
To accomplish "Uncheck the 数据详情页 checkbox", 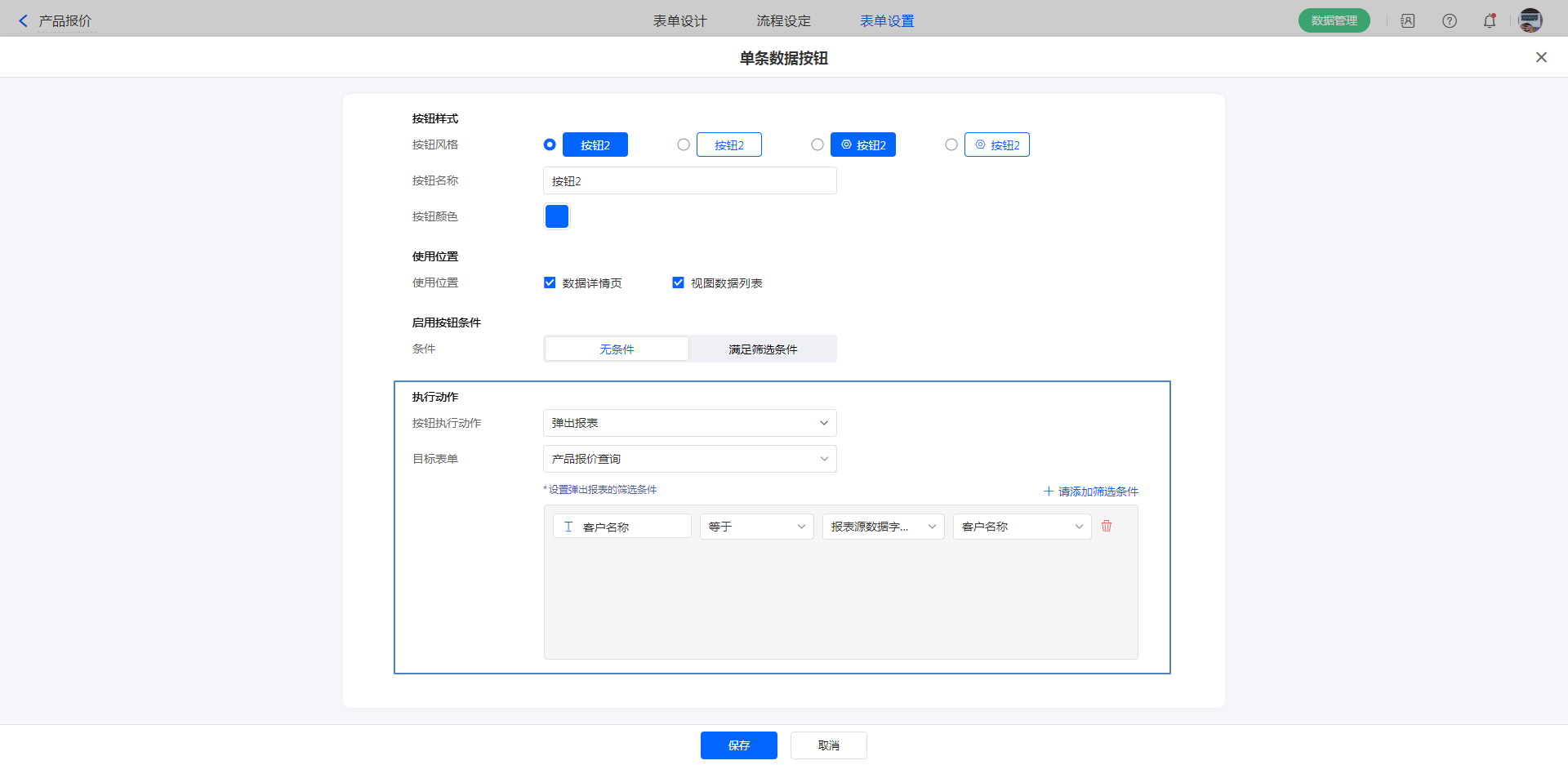I will (x=550, y=282).
